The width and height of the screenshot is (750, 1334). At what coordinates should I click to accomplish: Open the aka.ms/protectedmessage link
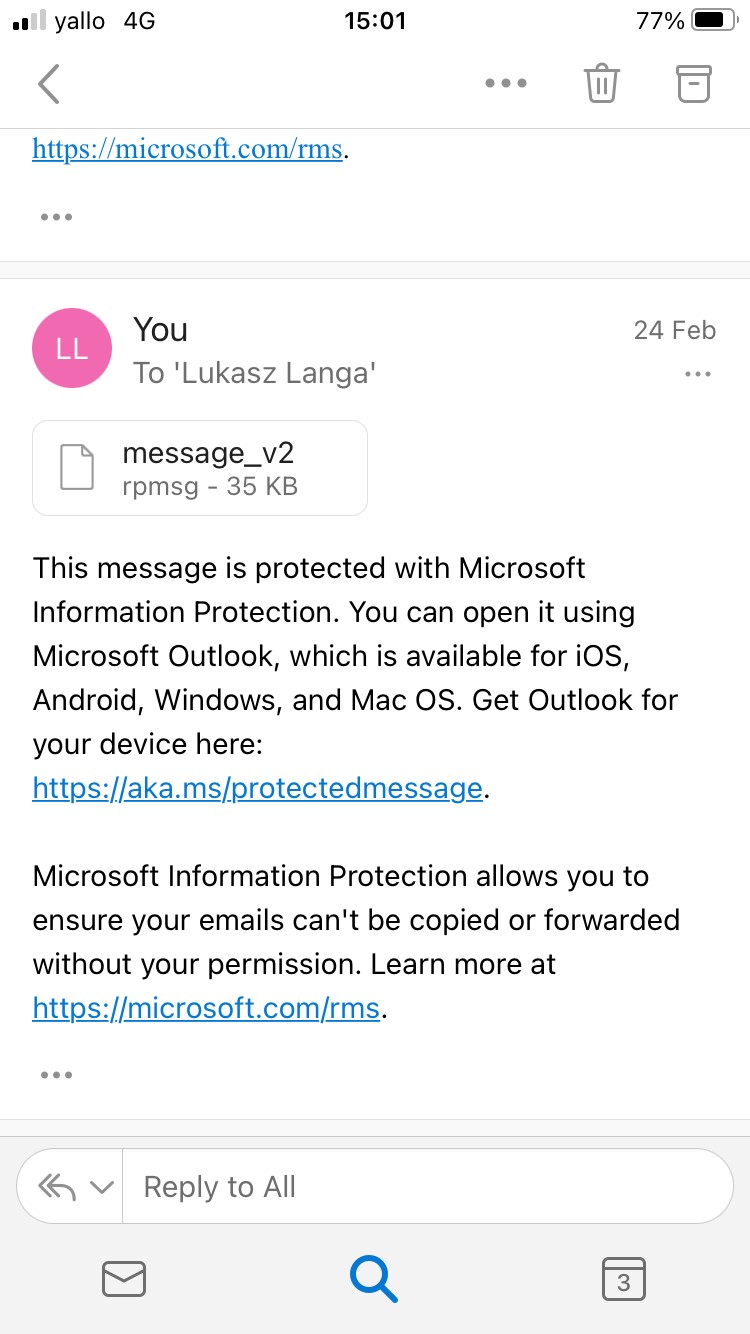258,788
